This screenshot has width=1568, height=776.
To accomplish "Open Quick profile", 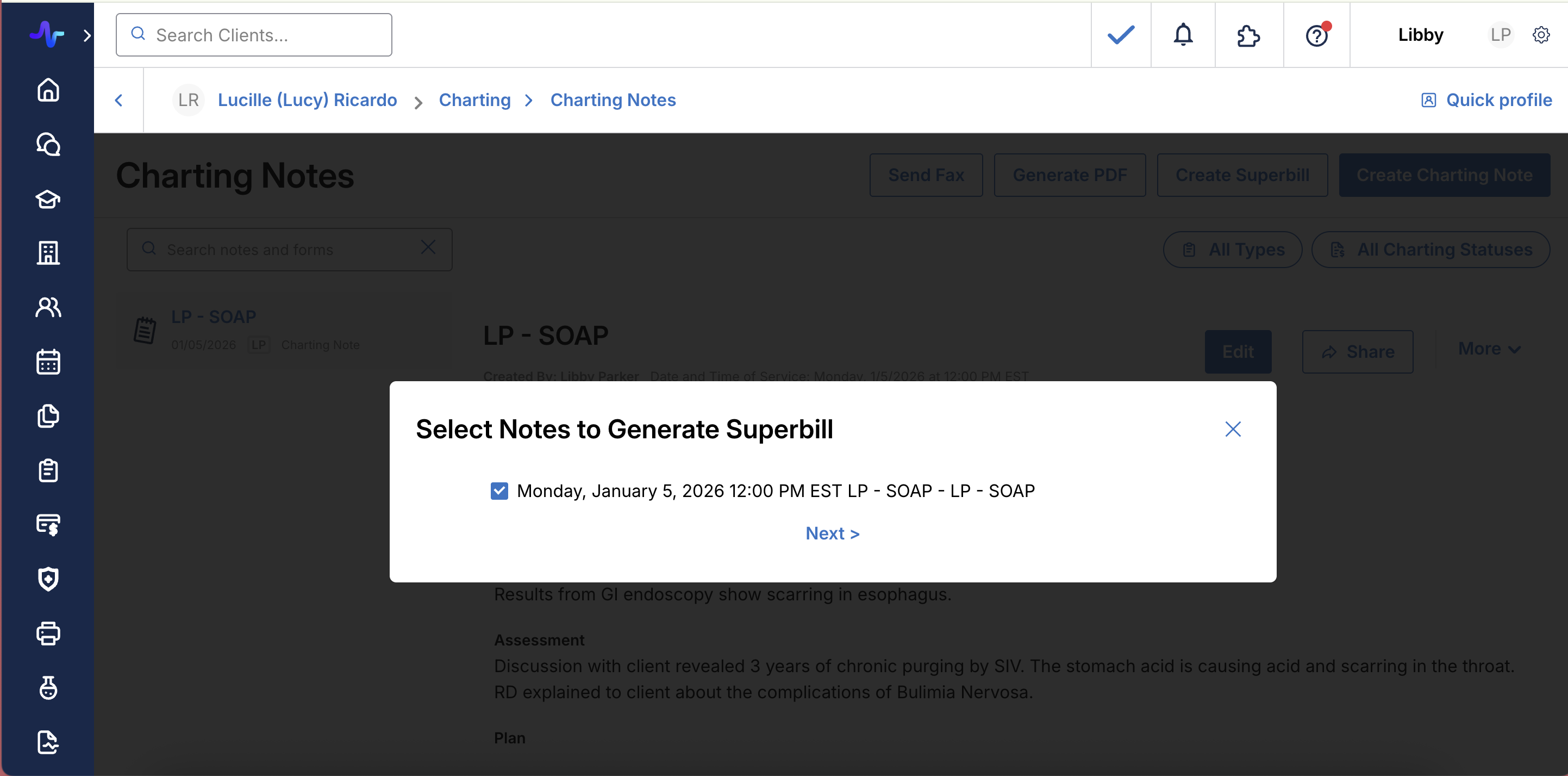I will coord(1486,100).
